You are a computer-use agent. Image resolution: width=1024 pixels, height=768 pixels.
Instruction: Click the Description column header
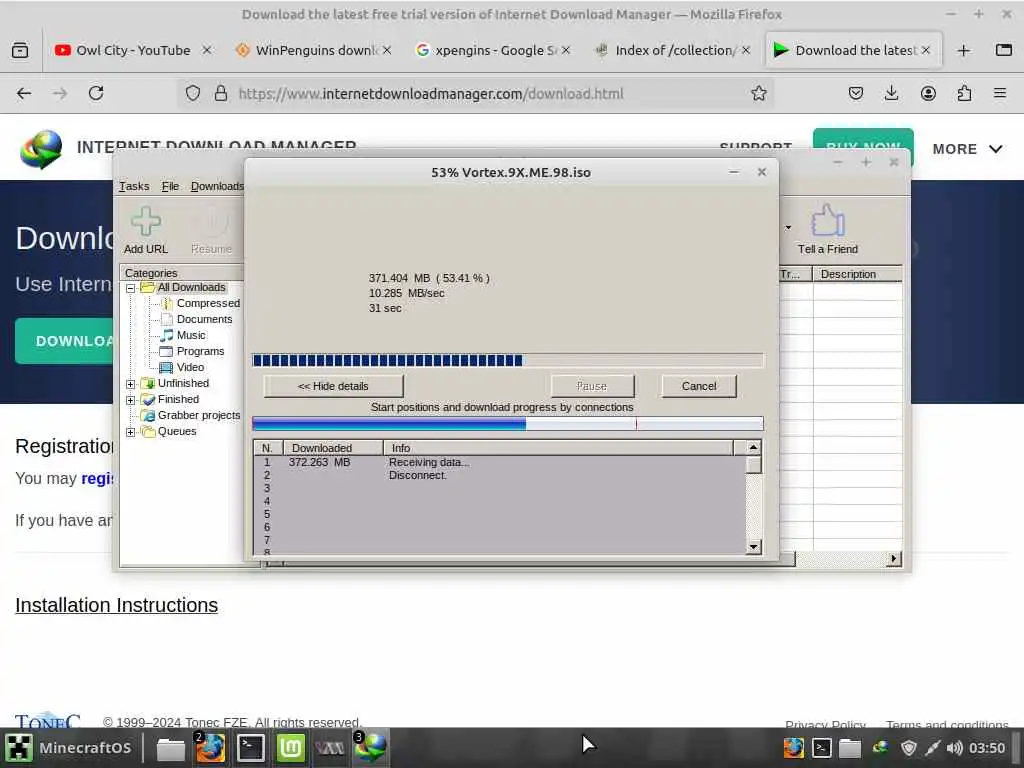click(857, 274)
